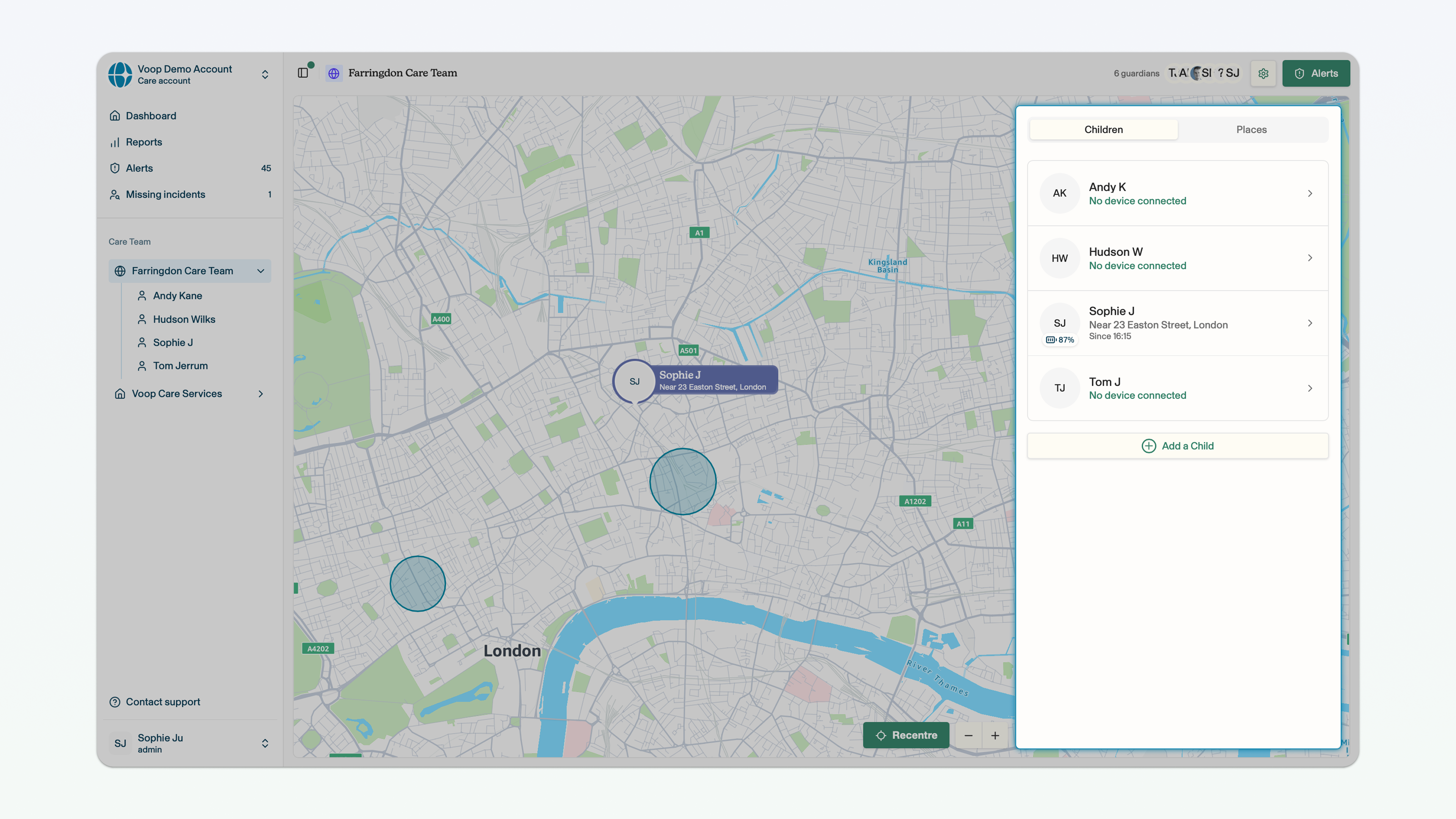1456x819 pixels.
Task: Open Hudson W details chevron
Action: pos(1310,258)
